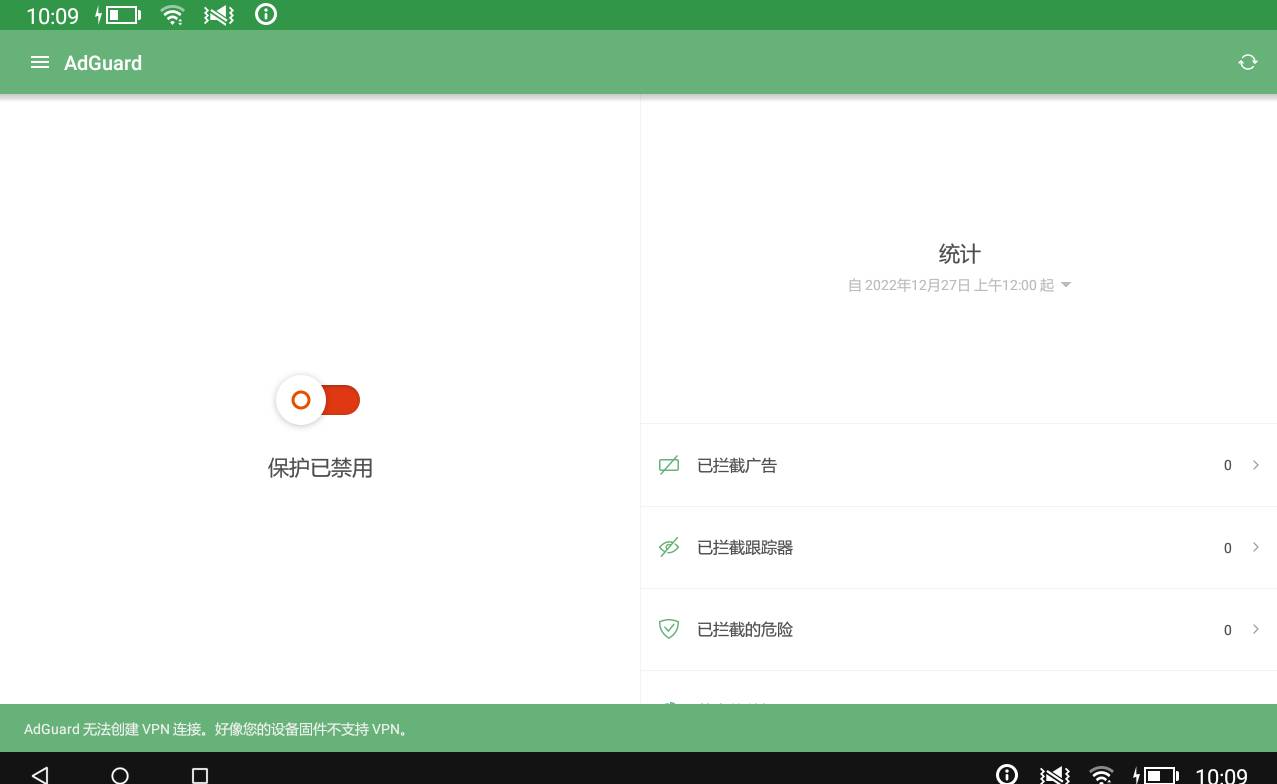Click the blocked threats shield icon
Screen dimensions: 1277x784
pos(669,629)
